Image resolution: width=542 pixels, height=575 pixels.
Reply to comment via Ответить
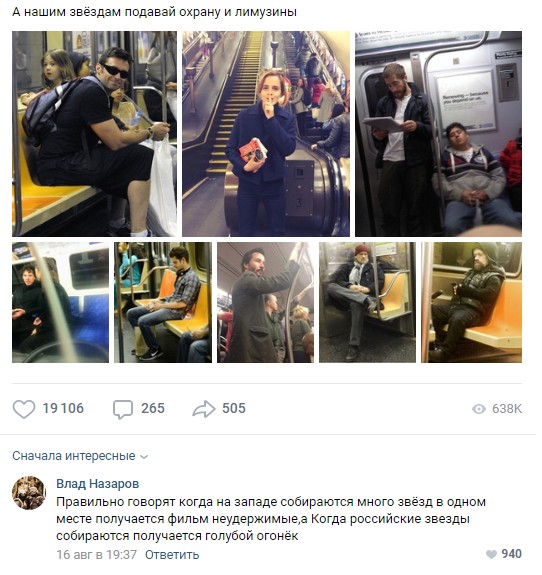click(172, 554)
